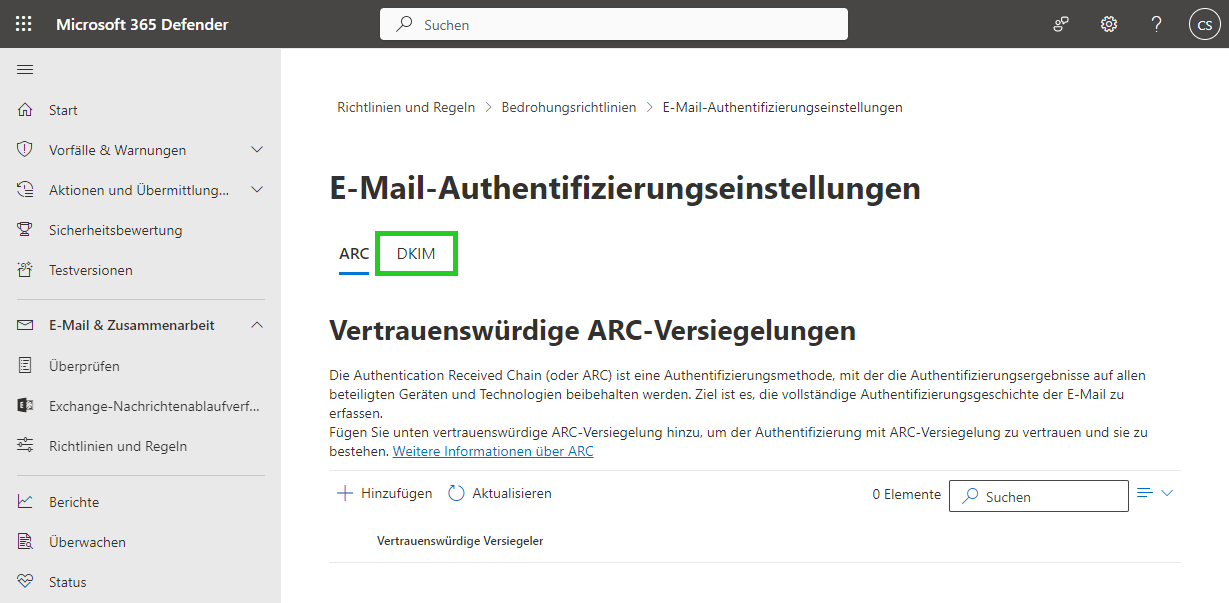This screenshot has height=603, width=1229.
Task: Click E-Mail-Authentifizierungseinstellungen breadcrumb
Action: [783, 107]
